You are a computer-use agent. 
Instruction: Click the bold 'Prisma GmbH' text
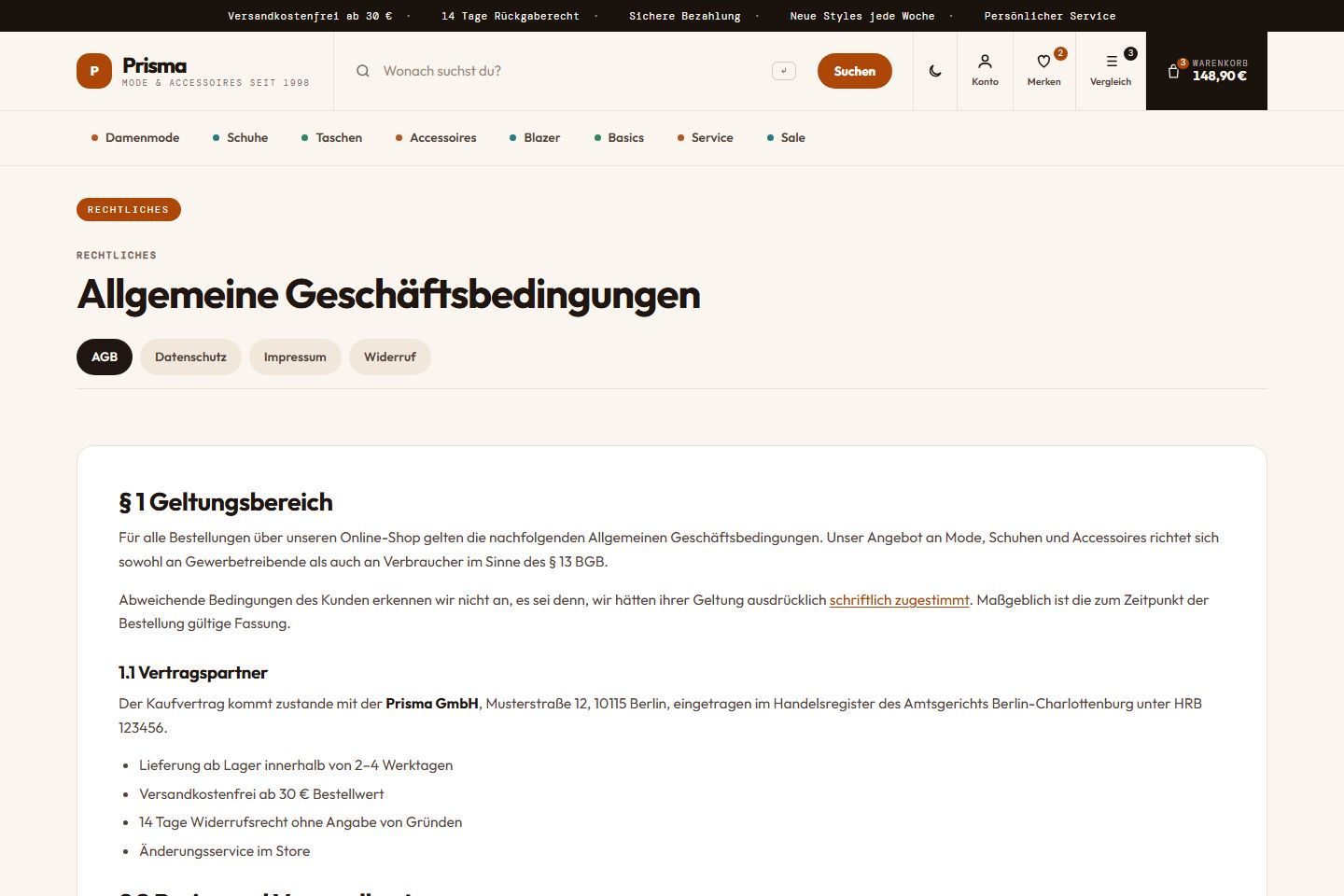(432, 704)
